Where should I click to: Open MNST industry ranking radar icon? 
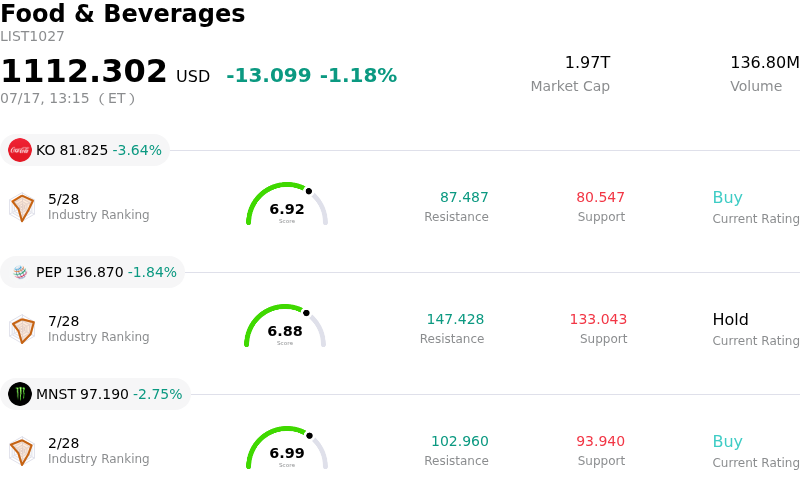pyautogui.click(x=22, y=451)
